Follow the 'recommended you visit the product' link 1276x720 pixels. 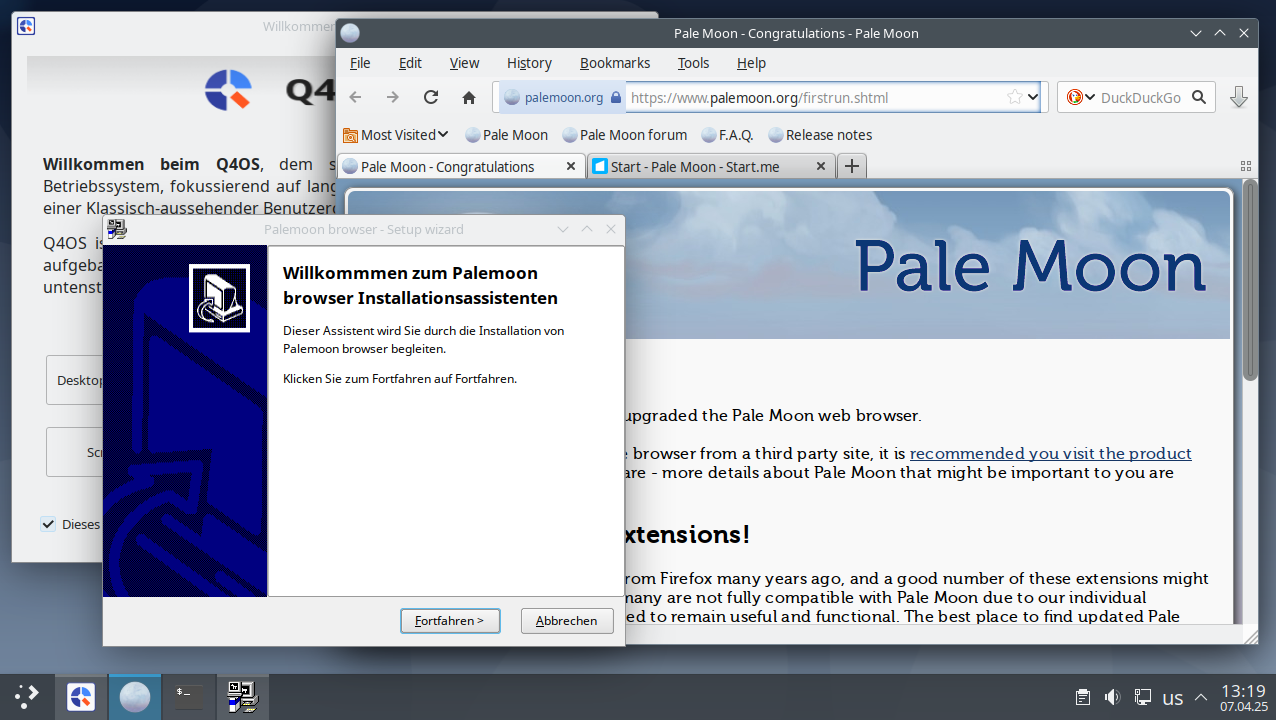pos(1050,453)
